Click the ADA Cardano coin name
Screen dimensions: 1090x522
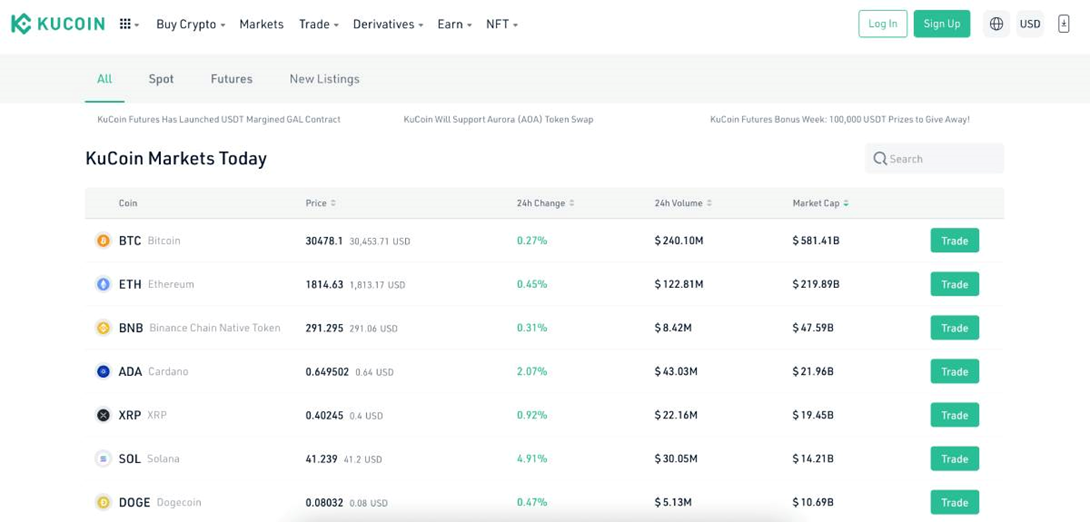[x=153, y=371]
